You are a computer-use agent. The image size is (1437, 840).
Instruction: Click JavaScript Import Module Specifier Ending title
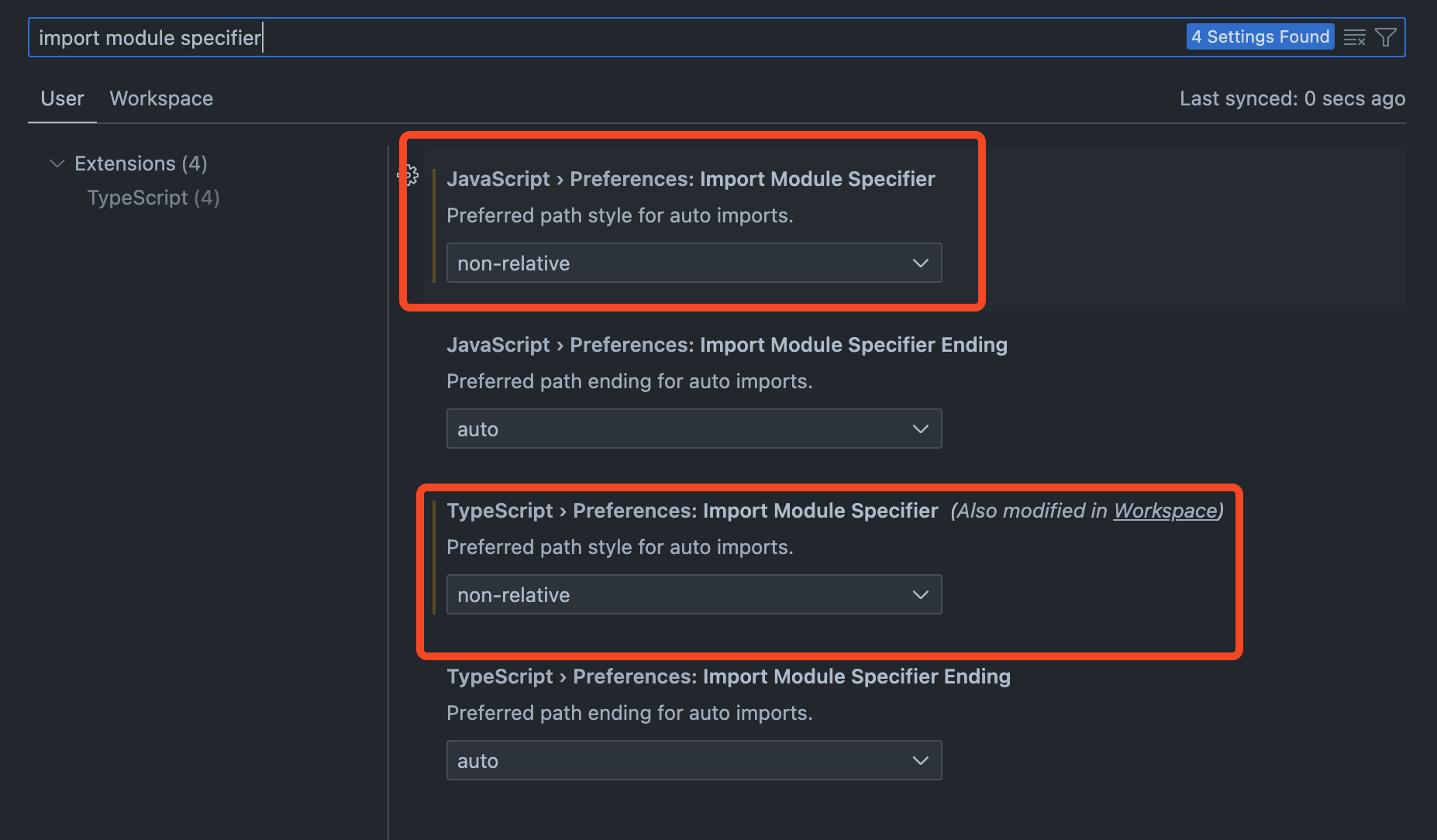tap(727, 345)
